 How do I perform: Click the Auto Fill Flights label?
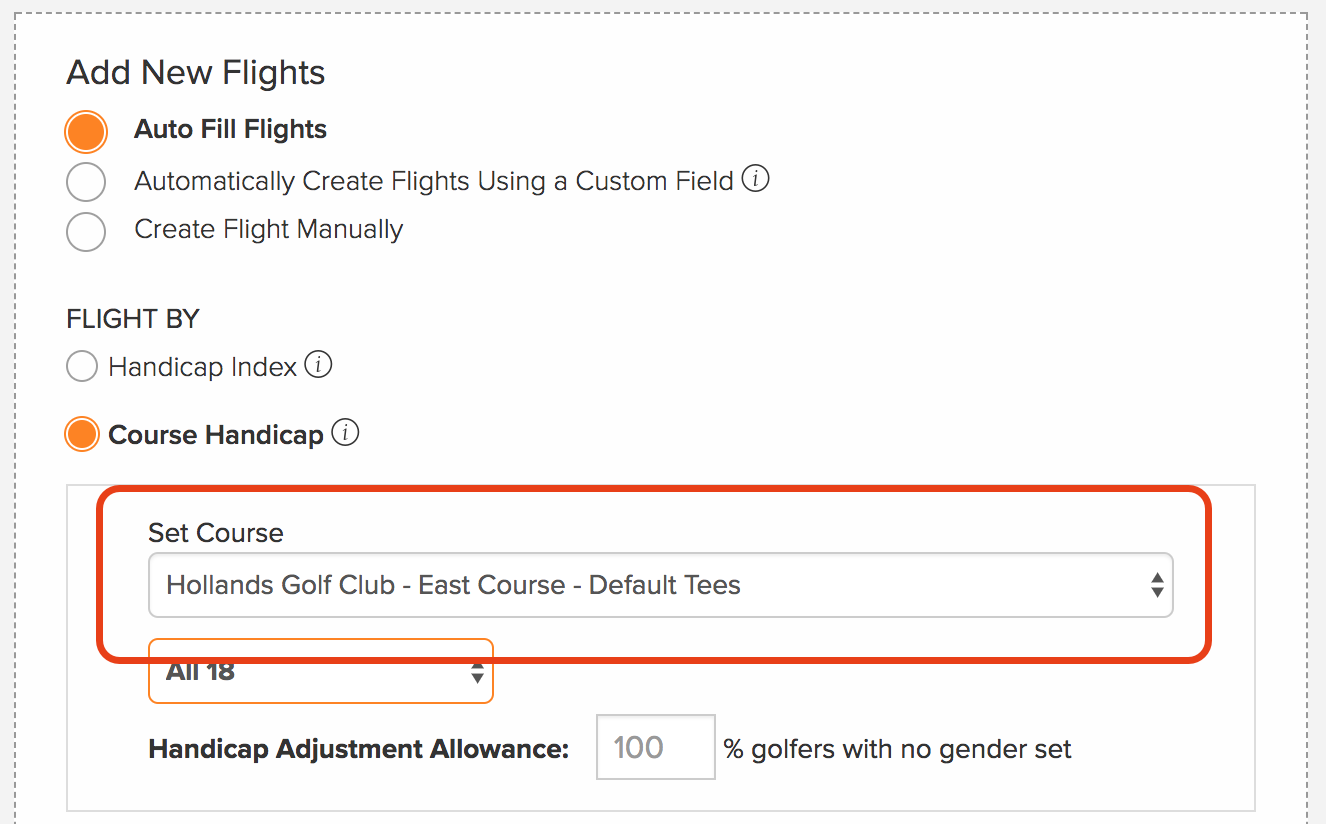(x=231, y=129)
